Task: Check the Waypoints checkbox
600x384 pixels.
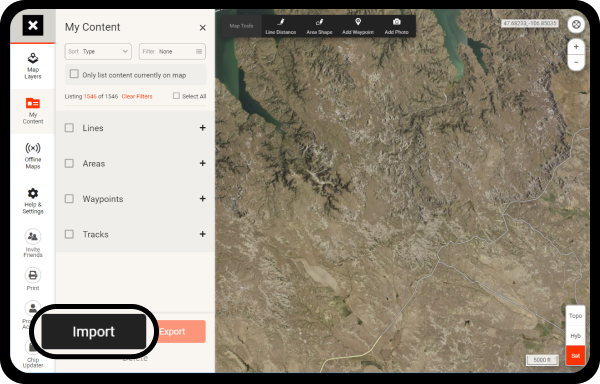Action: coord(69,199)
